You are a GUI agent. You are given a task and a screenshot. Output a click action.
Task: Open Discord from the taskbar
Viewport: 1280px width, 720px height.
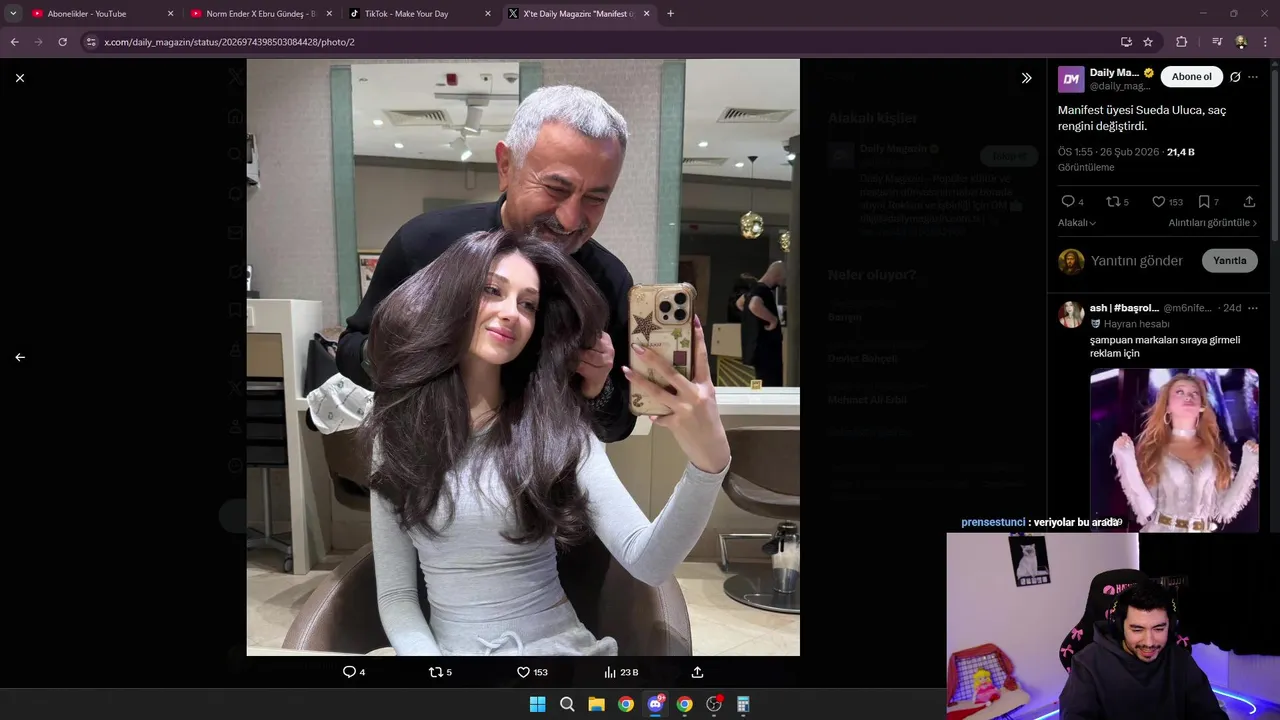pyautogui.click(x=655, y=704)
